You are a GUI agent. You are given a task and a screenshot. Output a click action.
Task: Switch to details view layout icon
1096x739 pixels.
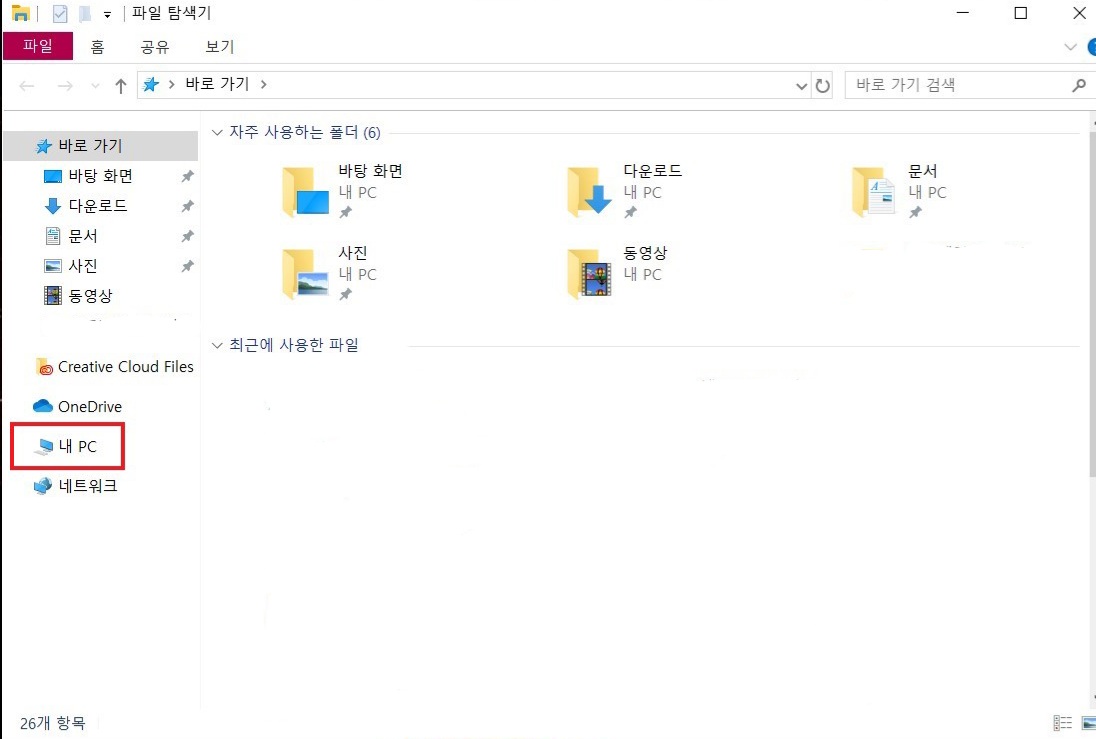click(1062, 723)
